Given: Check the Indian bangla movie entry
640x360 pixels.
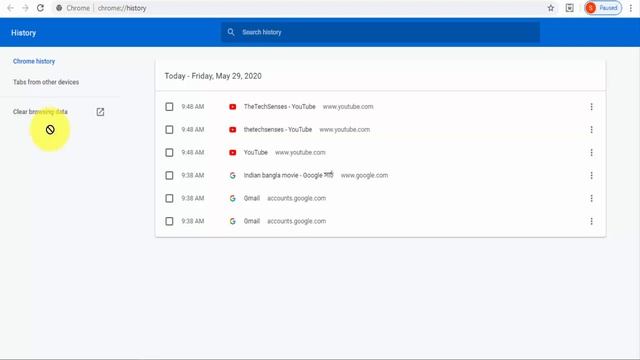Looking at the screenshot, I should coord(169,175).
